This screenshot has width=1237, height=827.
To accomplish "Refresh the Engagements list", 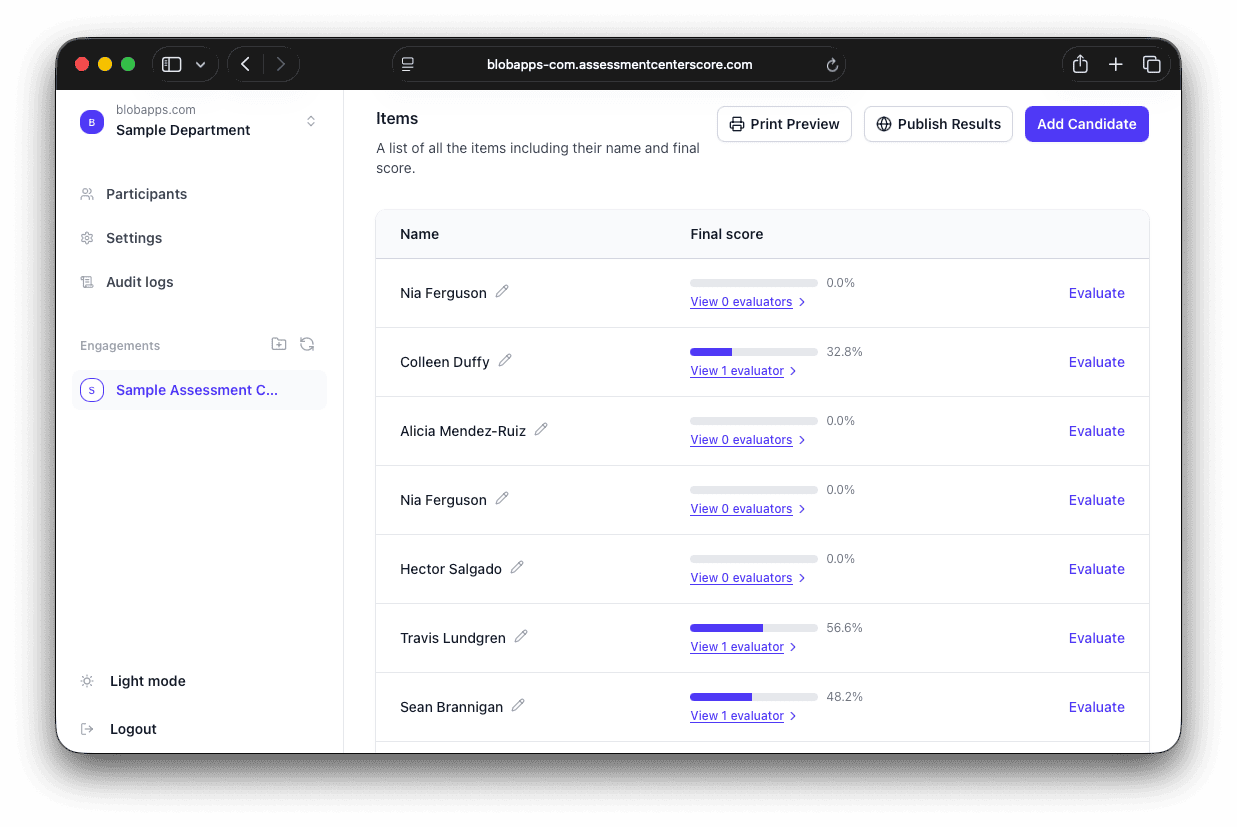I will (307, 344).
